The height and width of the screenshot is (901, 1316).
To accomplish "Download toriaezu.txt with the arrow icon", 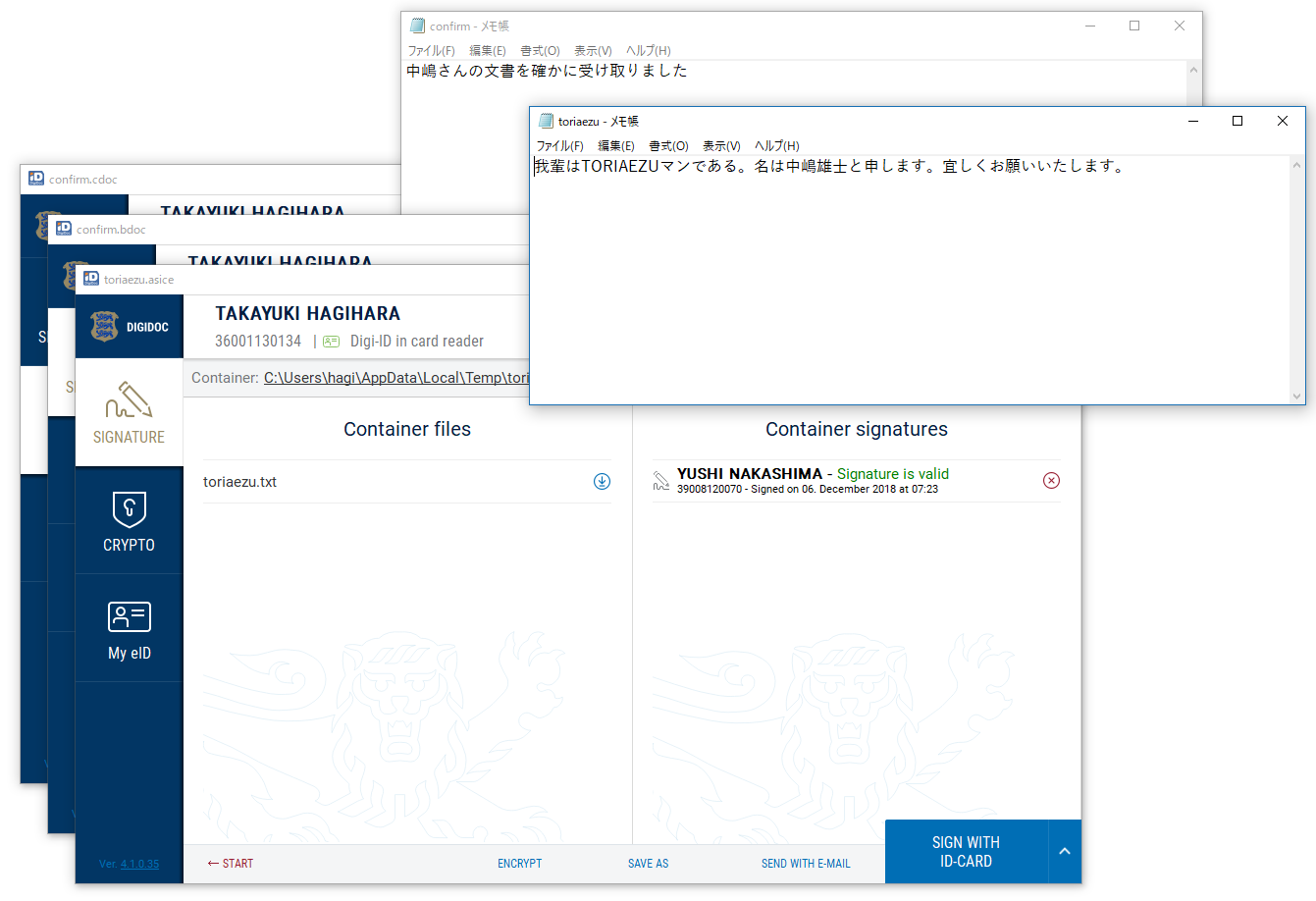I will [x=602, y=482].
